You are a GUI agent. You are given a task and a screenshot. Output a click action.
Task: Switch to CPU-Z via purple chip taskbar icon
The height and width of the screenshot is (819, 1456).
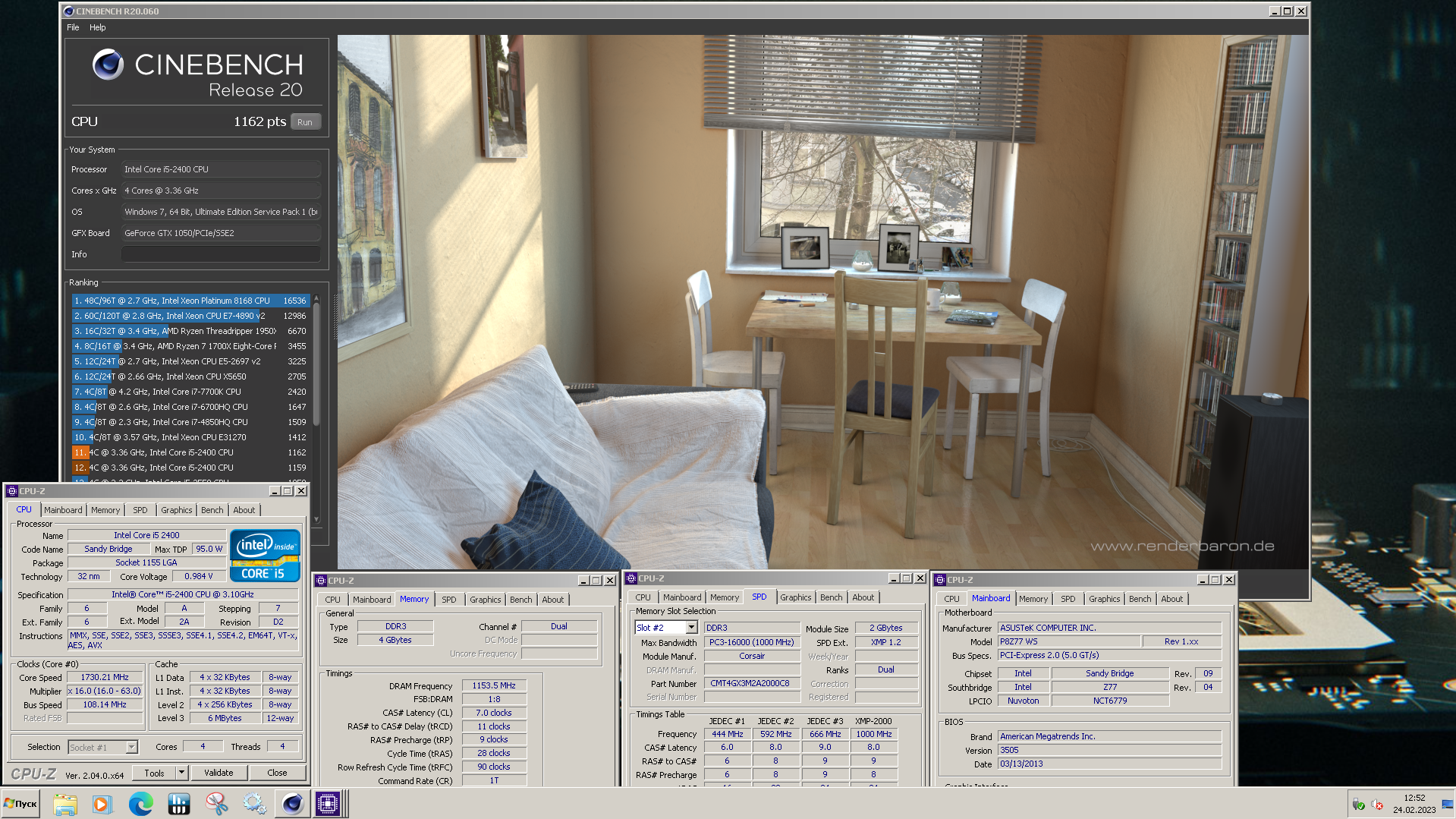(x=329, y=804)
